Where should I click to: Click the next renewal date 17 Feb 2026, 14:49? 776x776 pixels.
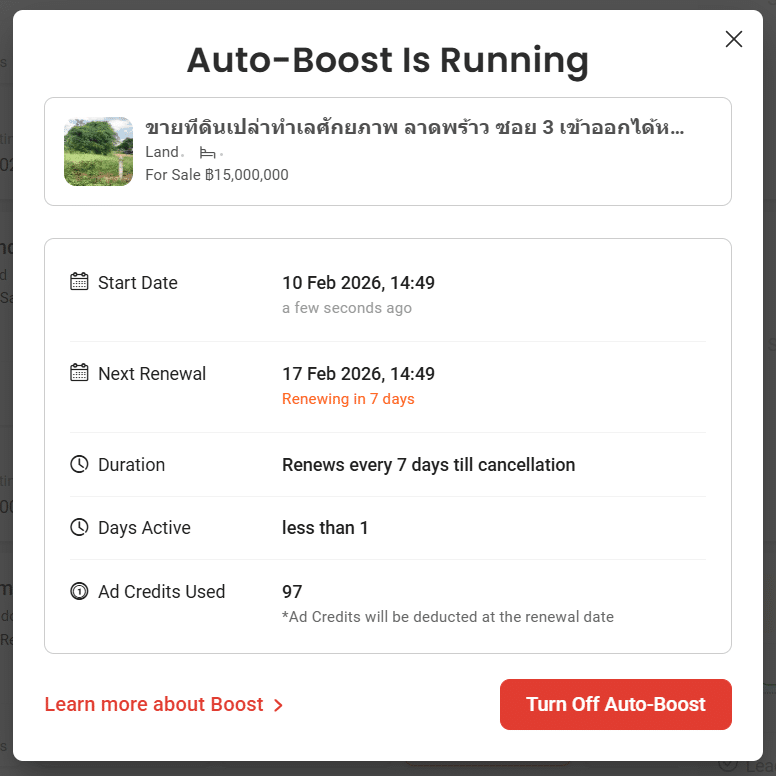pyautogui.click(x=358, y=374)
